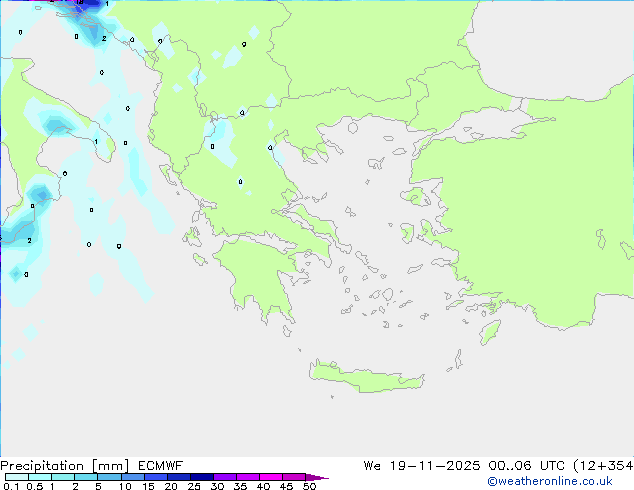The image size is (634, 490).
Task: Click the '25' legend value
Action: pos(194,486)
